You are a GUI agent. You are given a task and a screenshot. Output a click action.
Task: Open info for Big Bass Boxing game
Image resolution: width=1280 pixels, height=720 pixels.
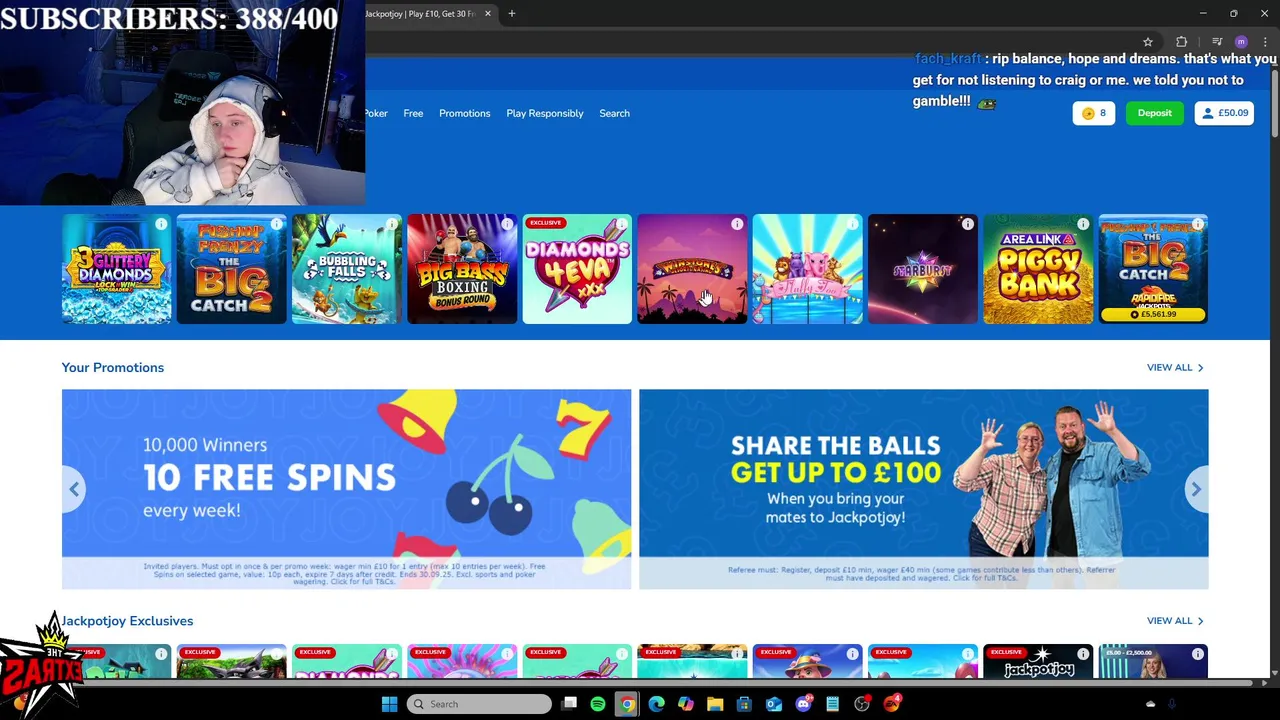coord(507,224)
